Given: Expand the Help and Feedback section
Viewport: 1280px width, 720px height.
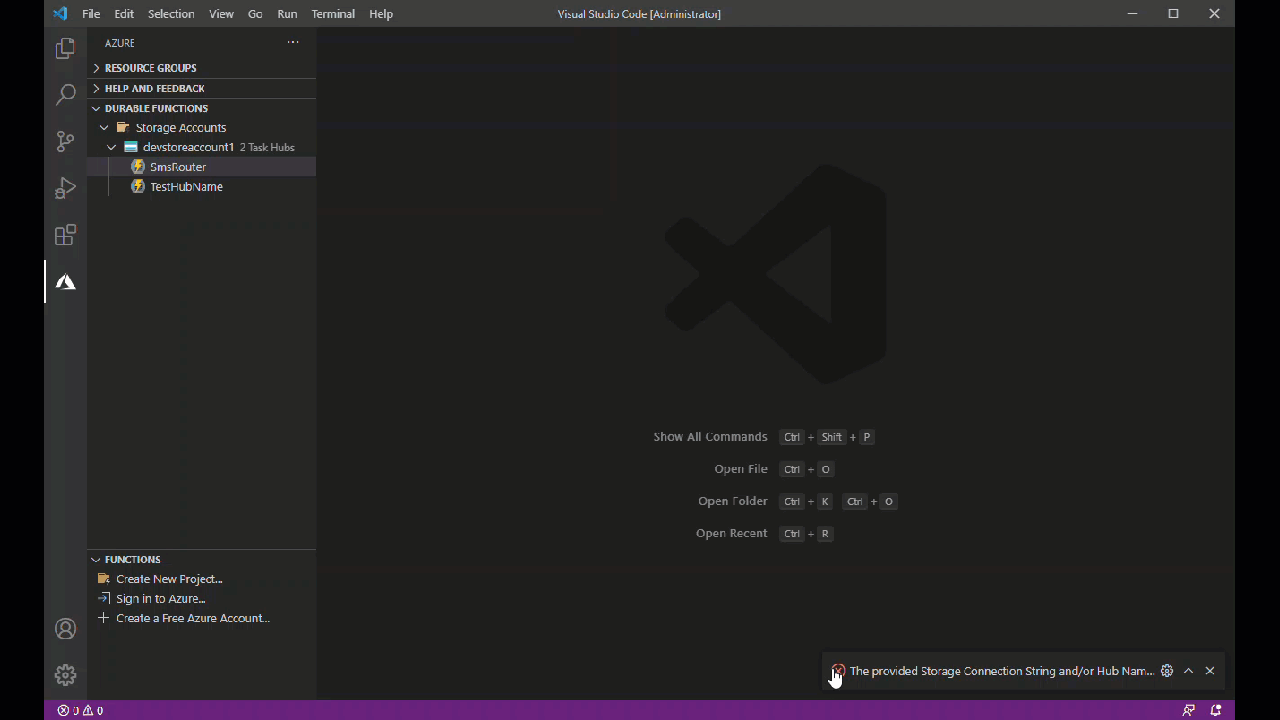Looking at the screenshot, I should (x=97, y=88).
